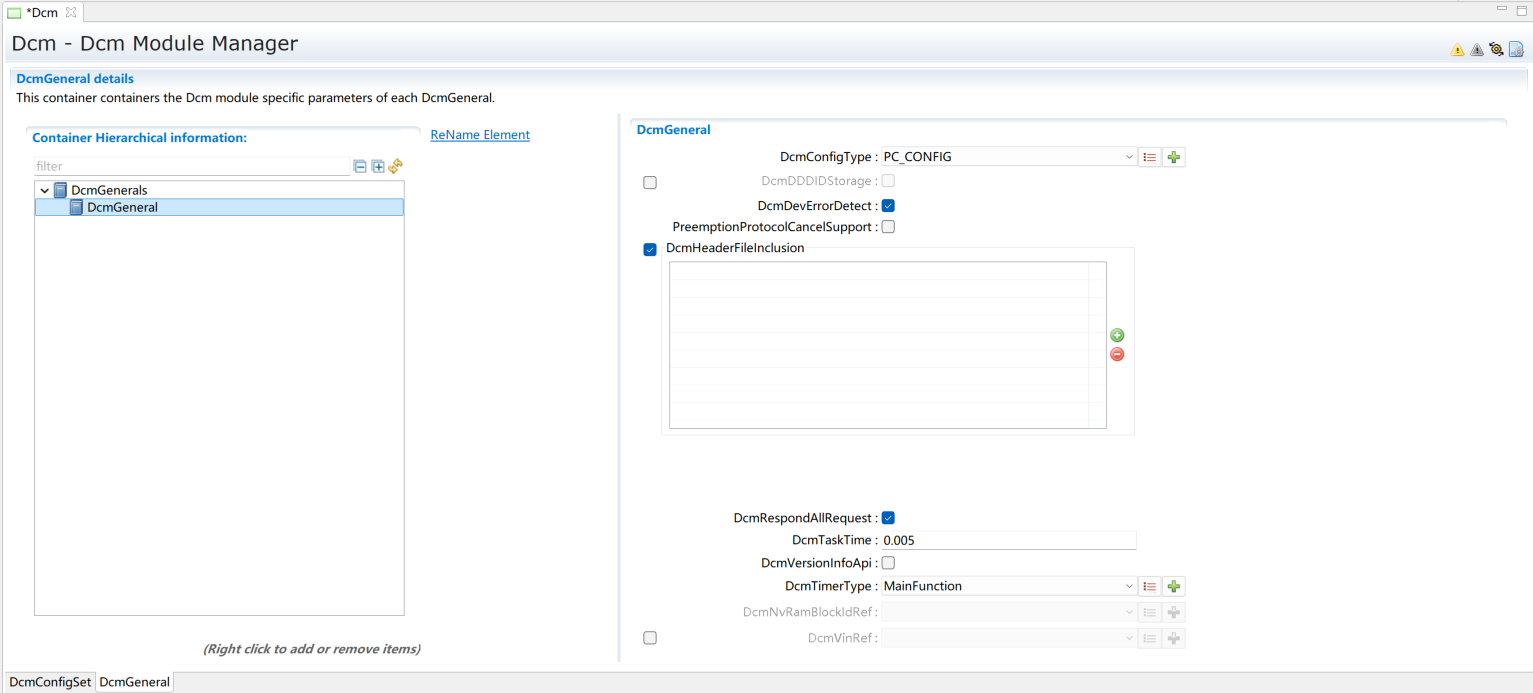The height and width of the screenshot is (693, 1533).
Task: Click the yellow refresh arrows beside filter
Action: pyautogui.click(x=395, y=166)
